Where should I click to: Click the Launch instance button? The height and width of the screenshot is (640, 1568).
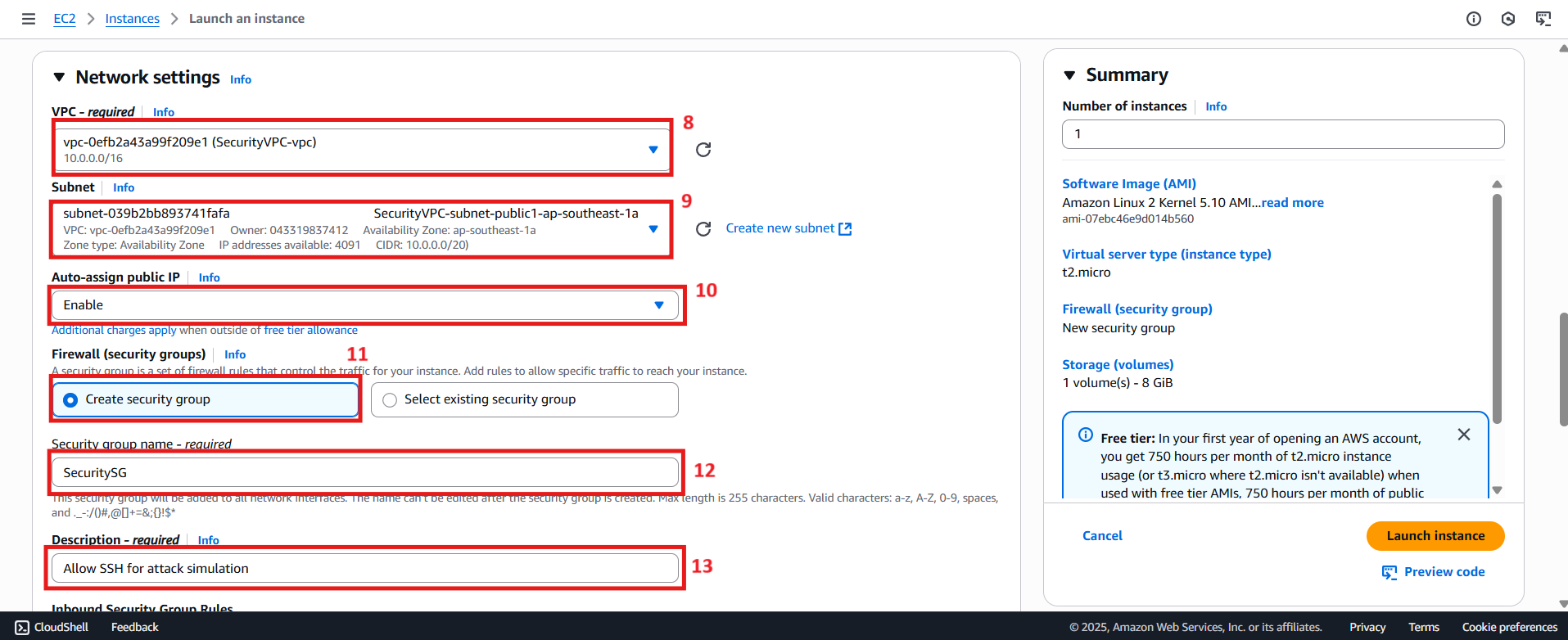click(x=1435, y=536)
